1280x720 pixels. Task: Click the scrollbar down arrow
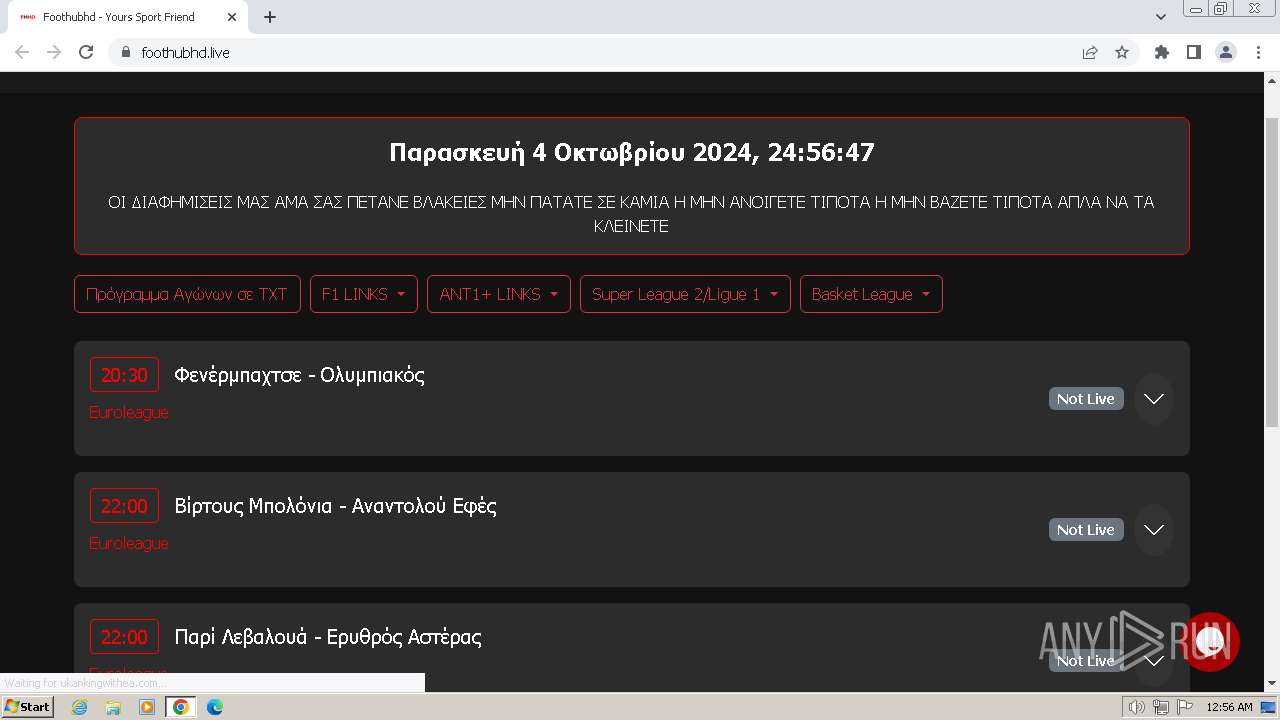(x=1272, y=684)
